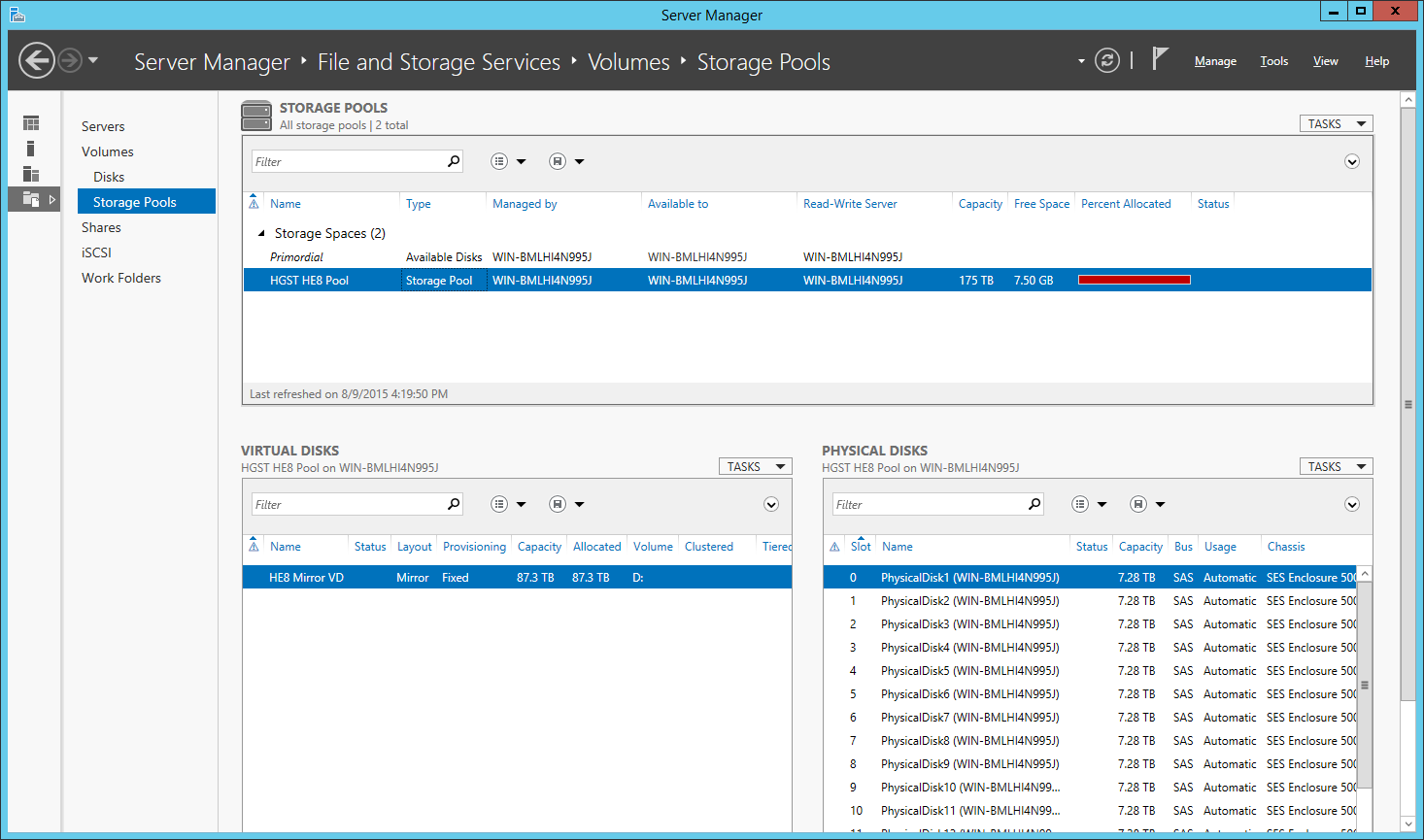
Task: Open Work Folders in the navigation pane
Action: point(121,278)
